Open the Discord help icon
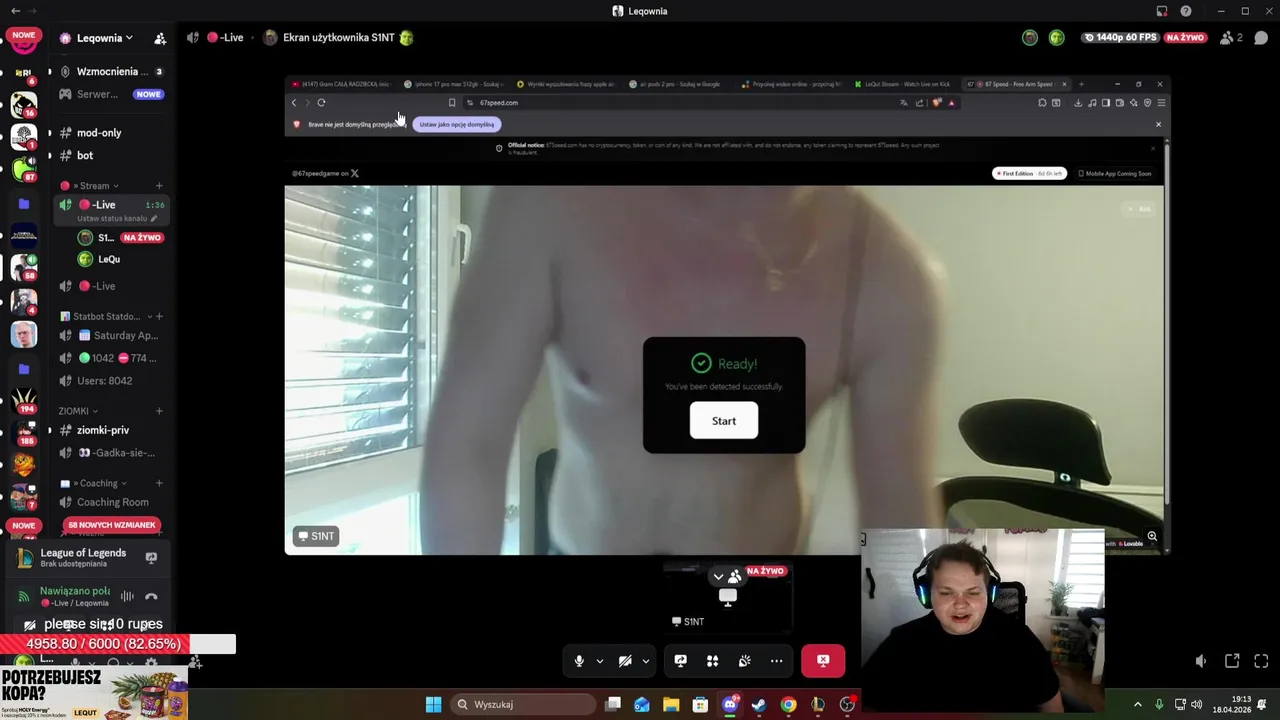Image resolution: width=1280 pixels, height=720 pixels. [1186, 11]
